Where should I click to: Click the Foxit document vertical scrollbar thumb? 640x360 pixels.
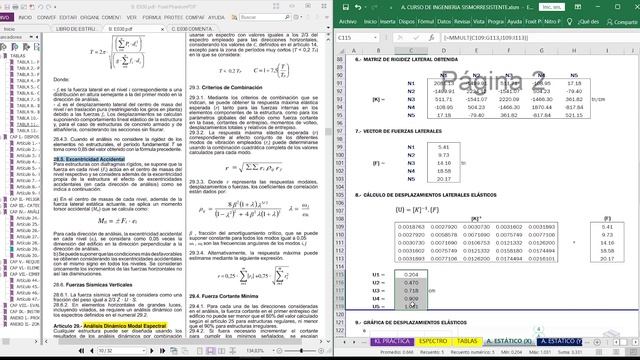pos(328,131)
